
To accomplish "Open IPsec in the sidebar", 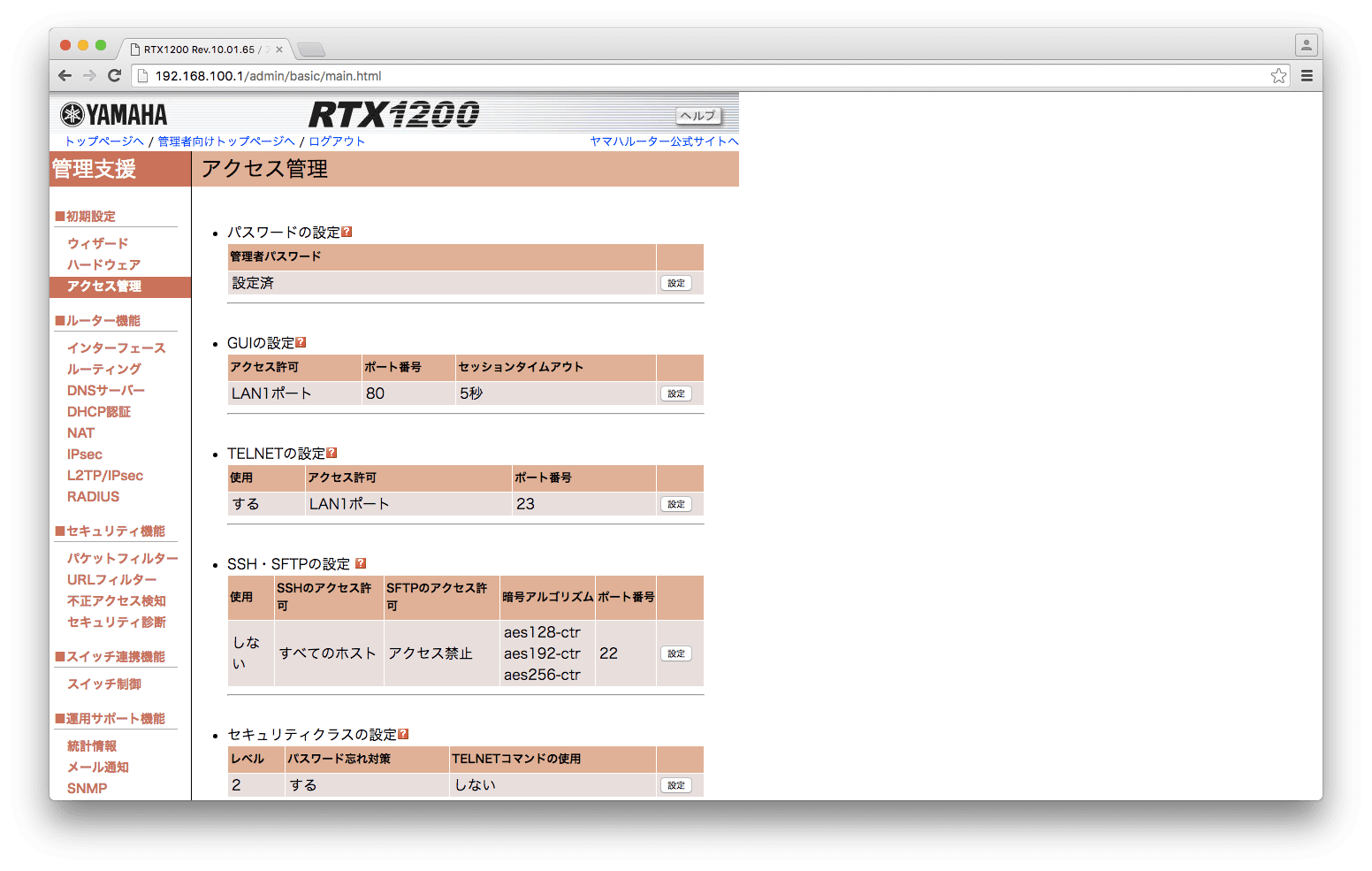I will (x=85, y=454).
